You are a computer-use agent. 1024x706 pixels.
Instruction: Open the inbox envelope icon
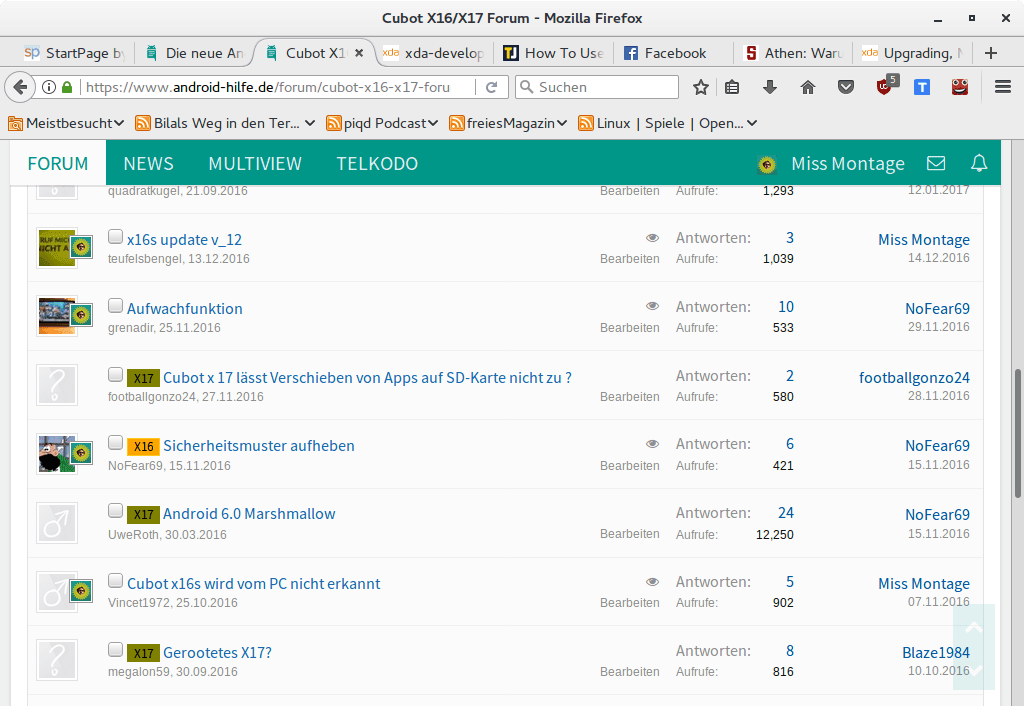[x=936, y=163]
